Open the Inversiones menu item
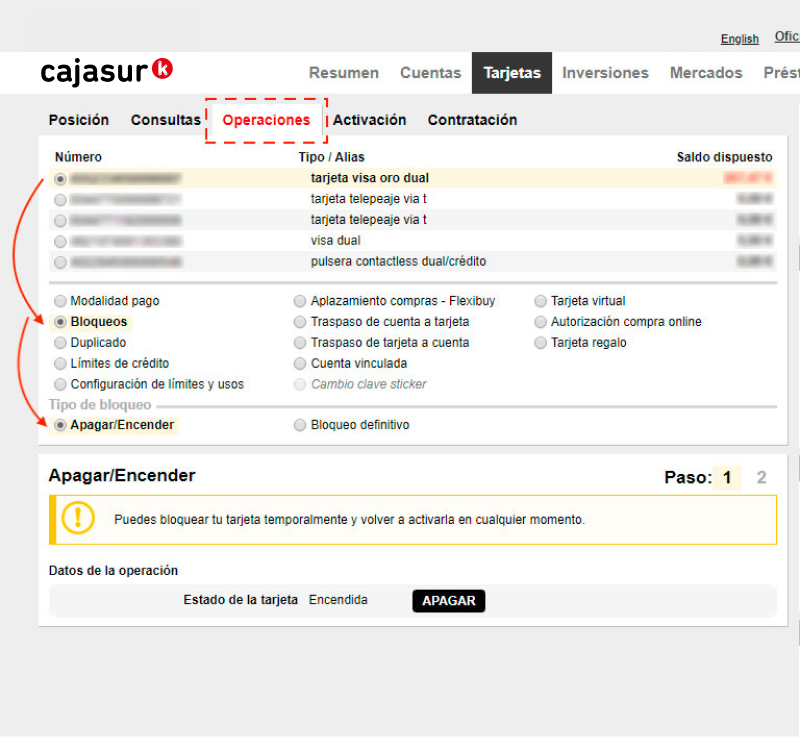800x737 pixels. pos(605,73)
